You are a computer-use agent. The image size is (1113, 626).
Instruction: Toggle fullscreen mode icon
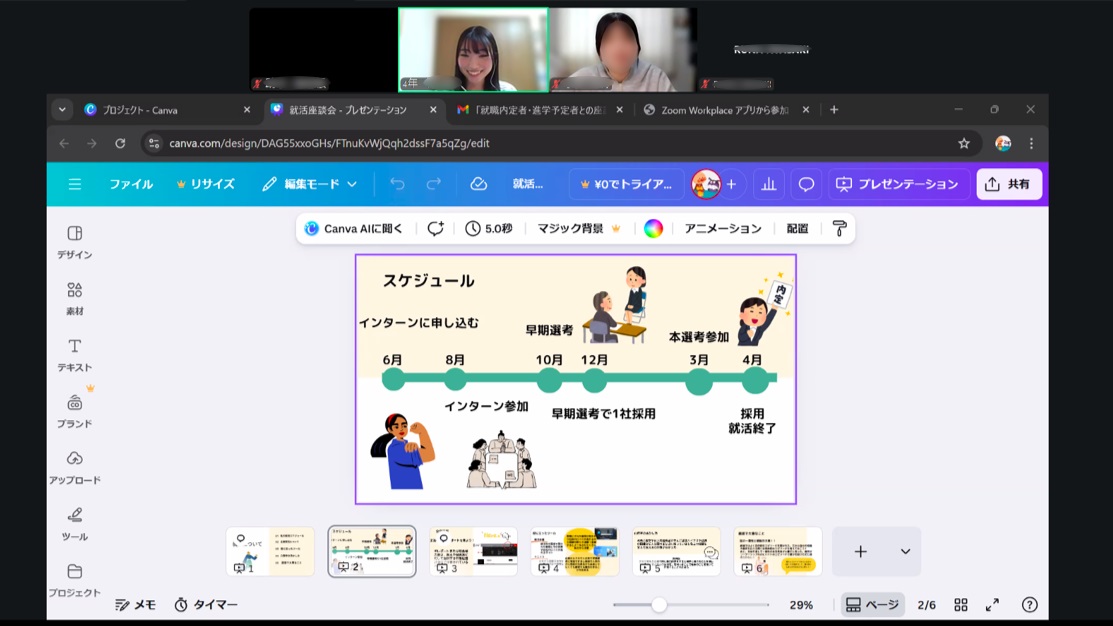(x=992, y=605)
